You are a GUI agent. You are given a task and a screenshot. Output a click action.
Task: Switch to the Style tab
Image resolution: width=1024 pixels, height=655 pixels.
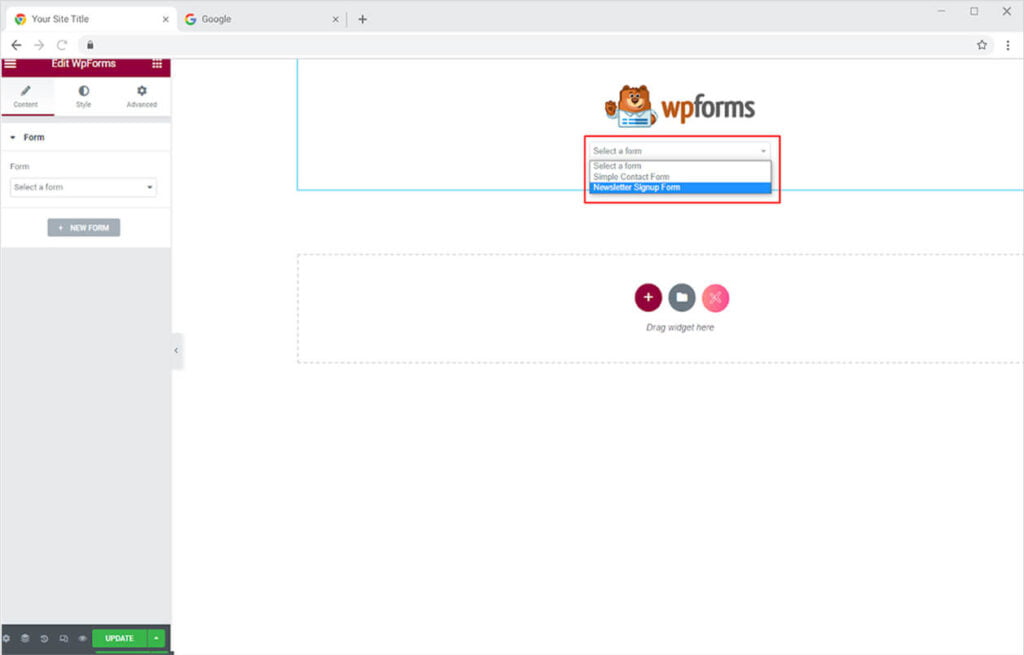[x=83, y=96]
